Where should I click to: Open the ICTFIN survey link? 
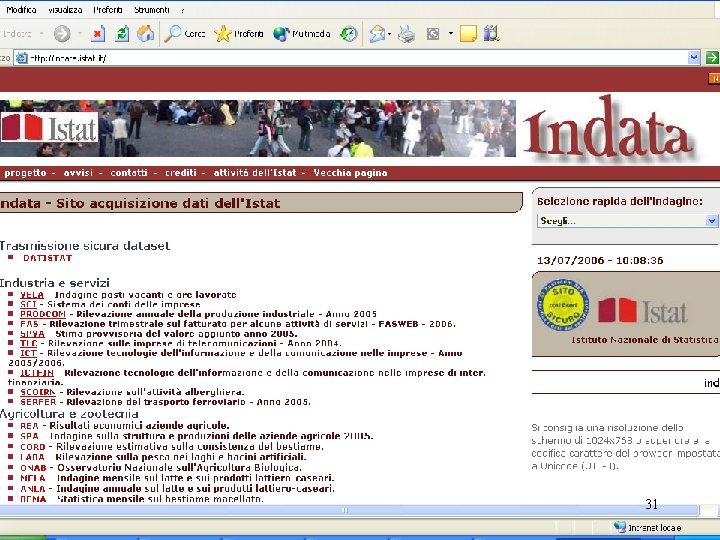click(x=37, y=373)
